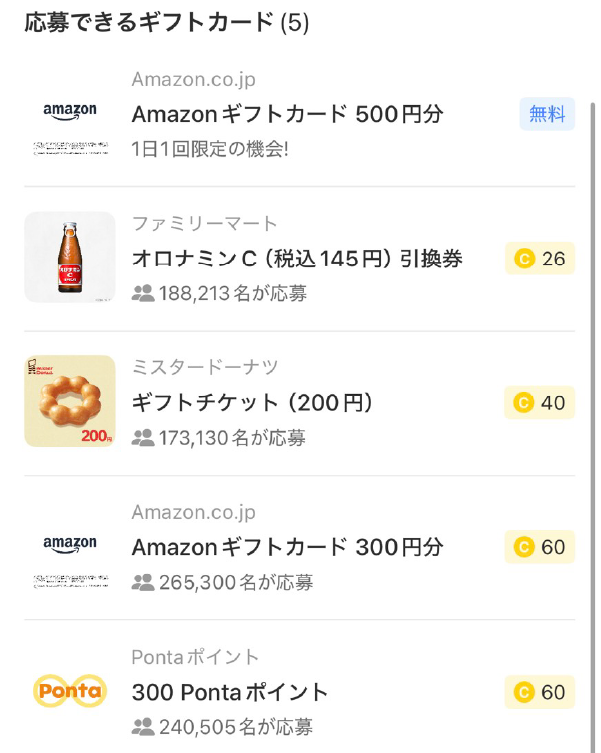Select ギフトチケット (200円) title

[252, 403]
